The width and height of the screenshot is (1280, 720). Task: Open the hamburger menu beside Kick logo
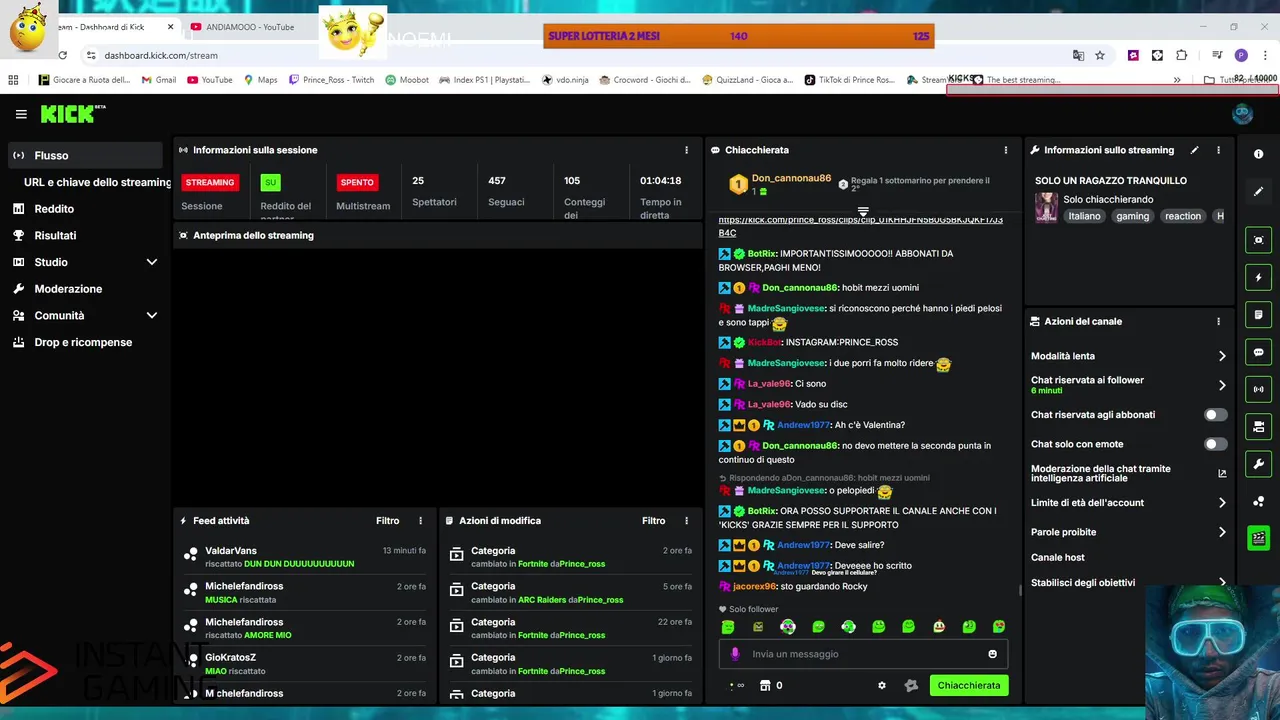pyautogui.click(x=21, y=114)
